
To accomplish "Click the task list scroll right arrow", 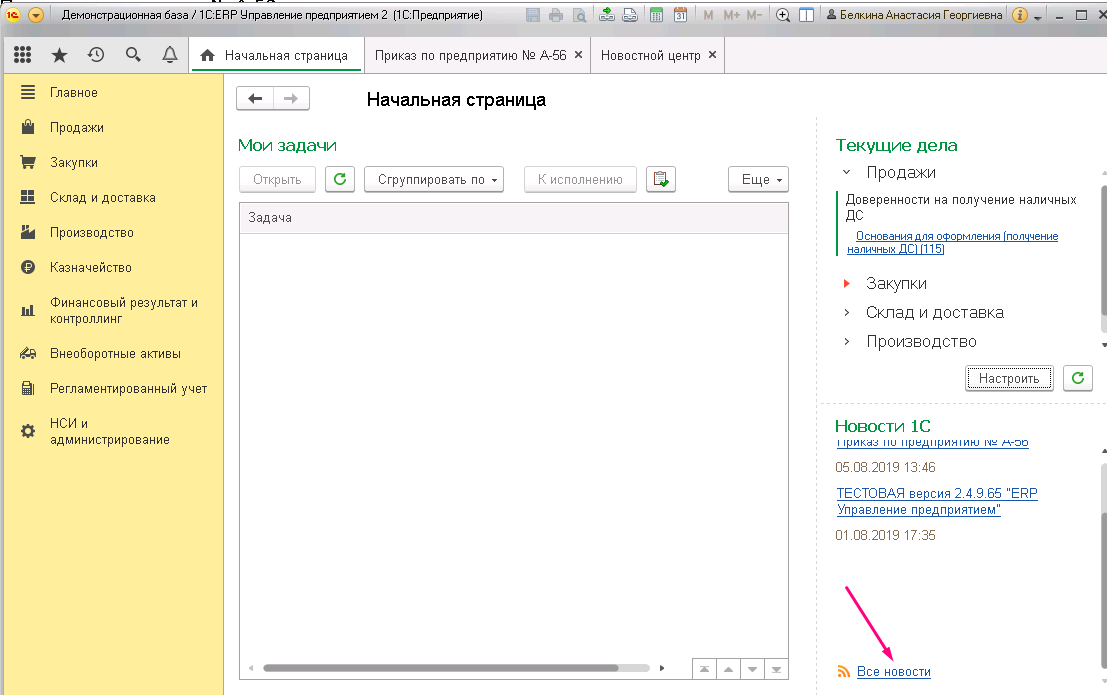I will coord(662,668).
